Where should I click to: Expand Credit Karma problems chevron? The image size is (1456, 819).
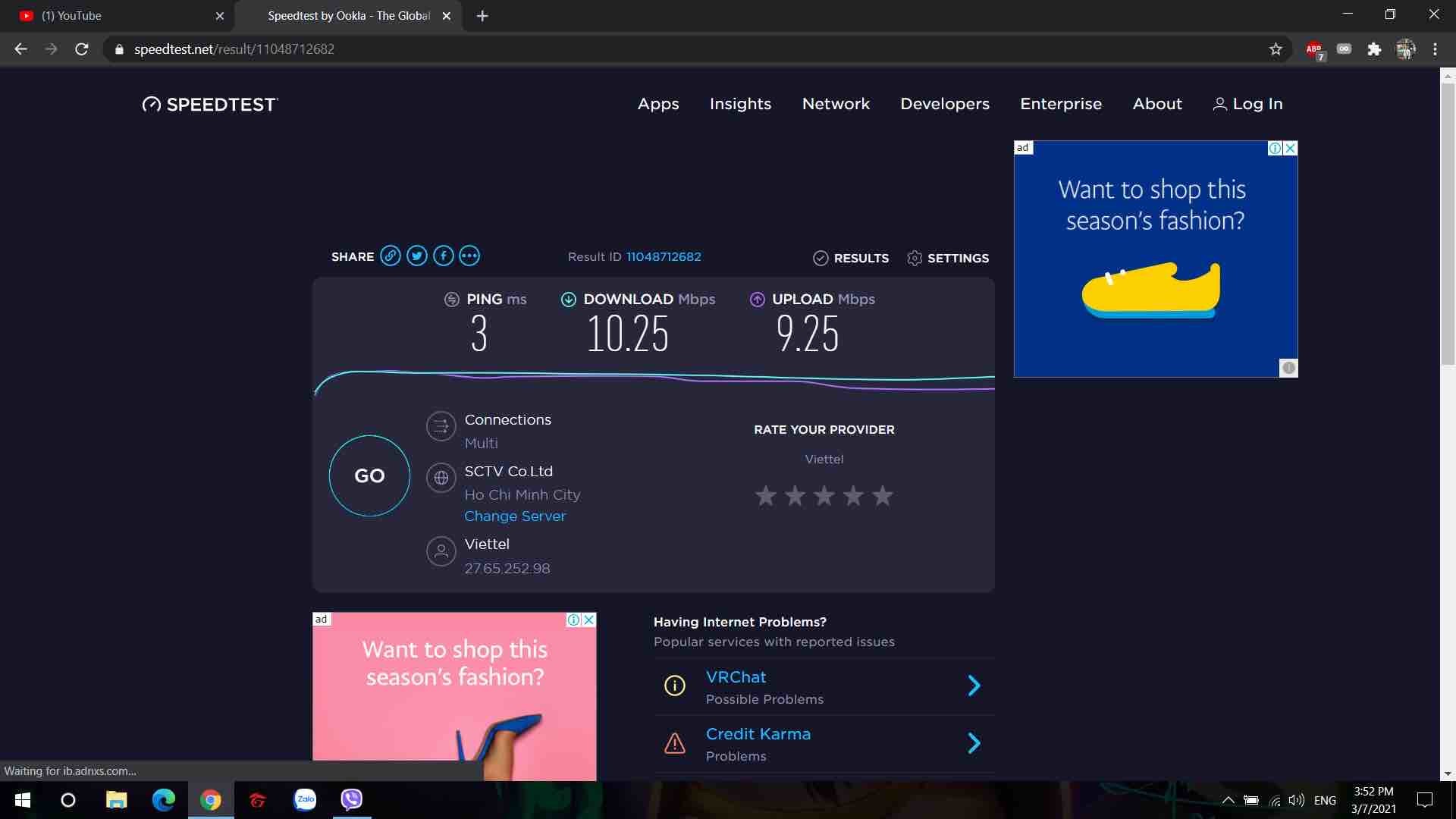974,743
